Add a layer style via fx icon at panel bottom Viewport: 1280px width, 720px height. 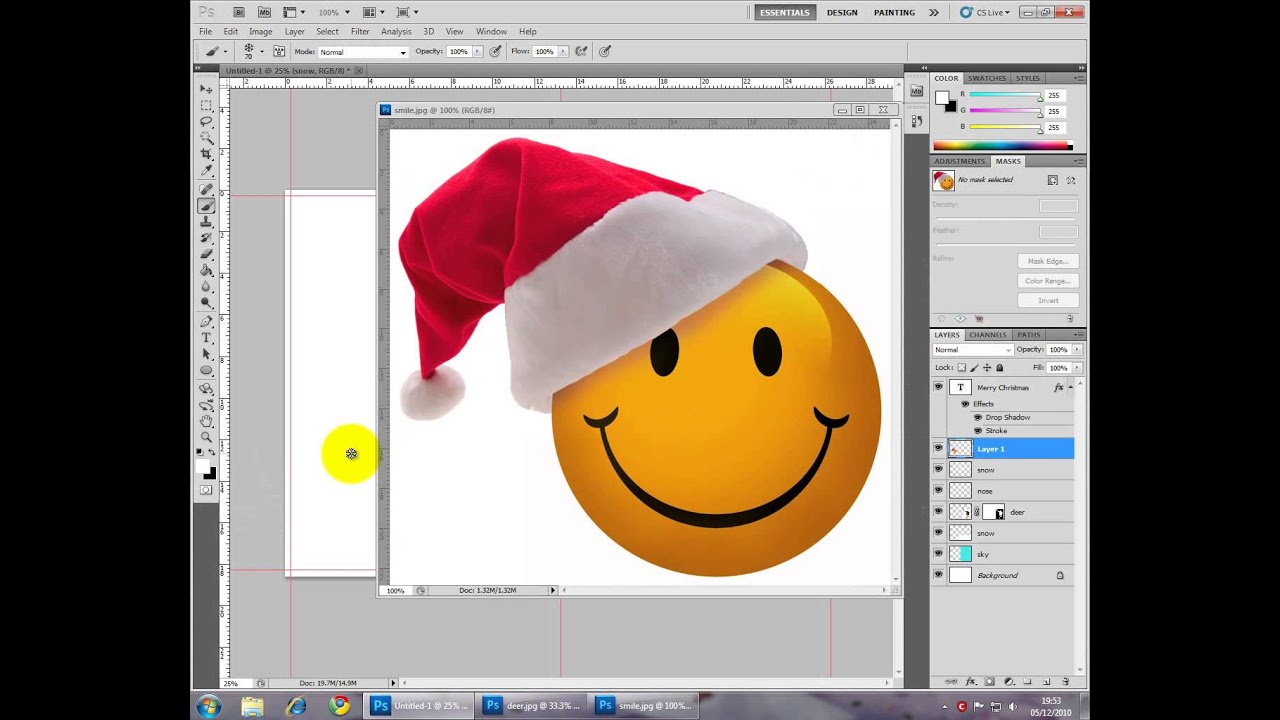(971, 681)
